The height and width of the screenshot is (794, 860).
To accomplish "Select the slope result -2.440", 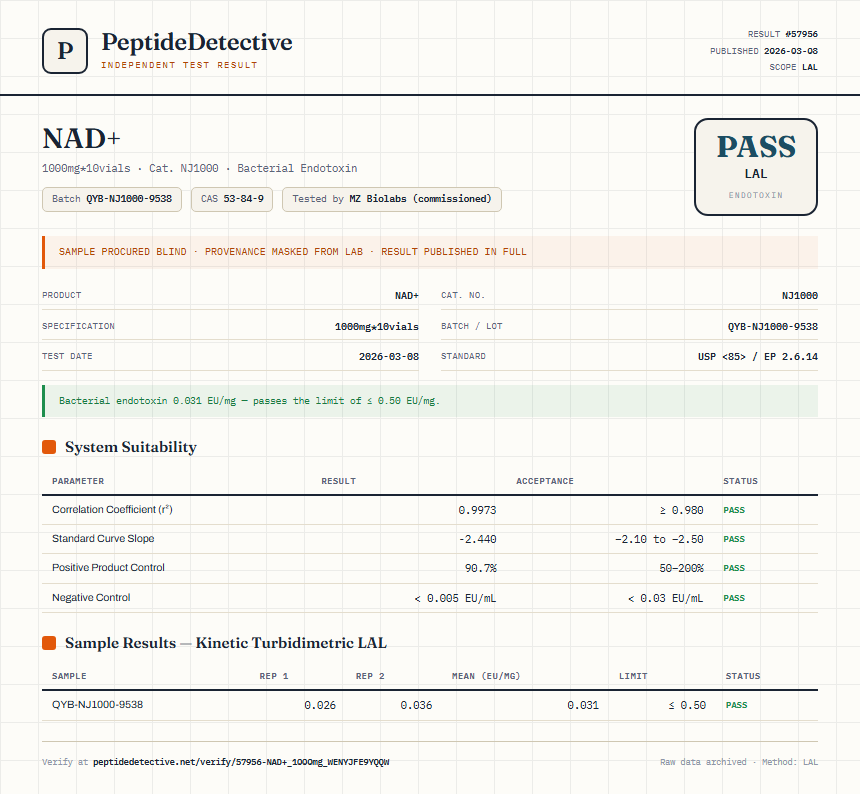I will [x=477, y=539].
